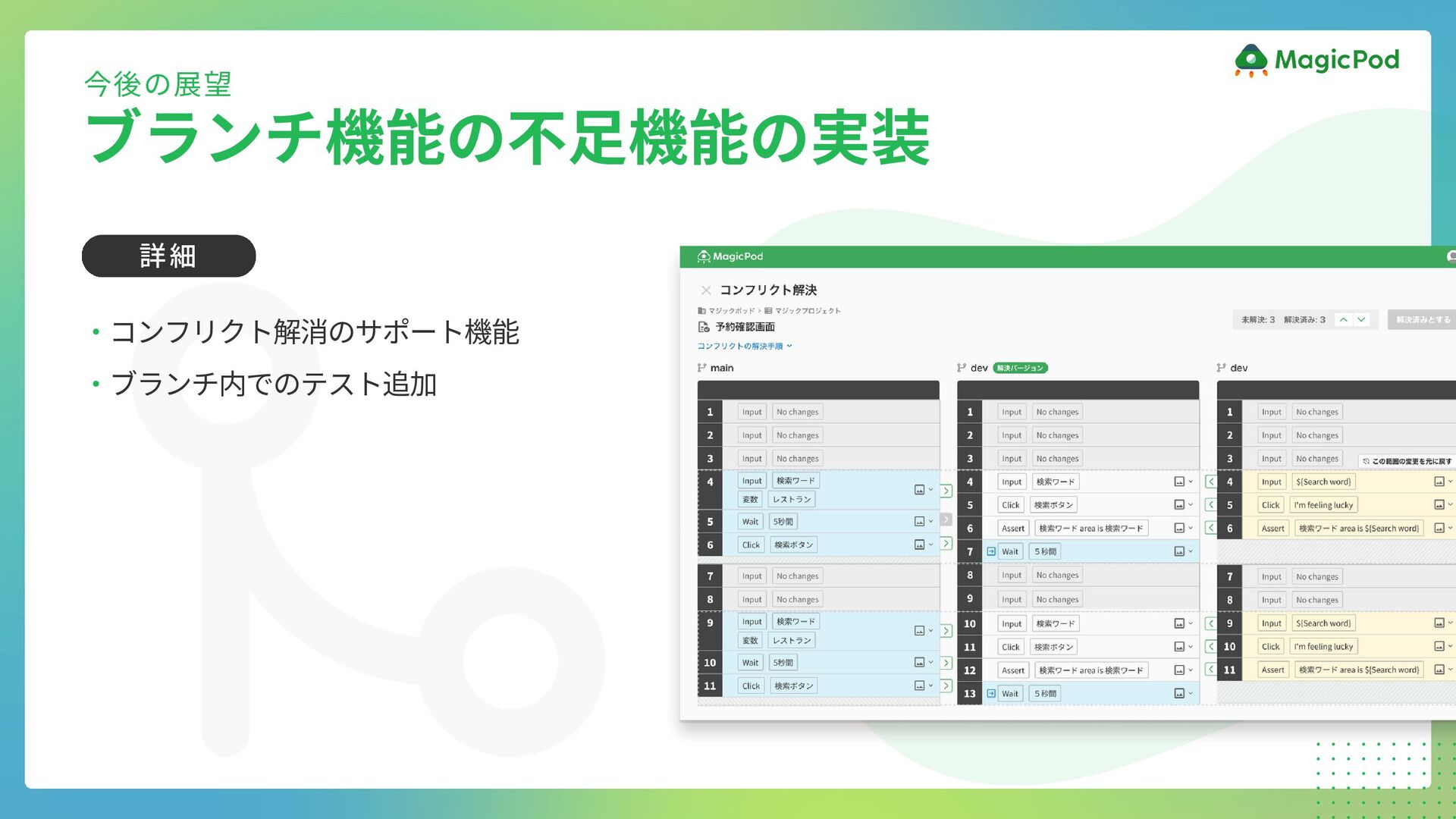The image size is (1456, 819).
Task: Click レストラン value in main step 4
Action: 792,499
